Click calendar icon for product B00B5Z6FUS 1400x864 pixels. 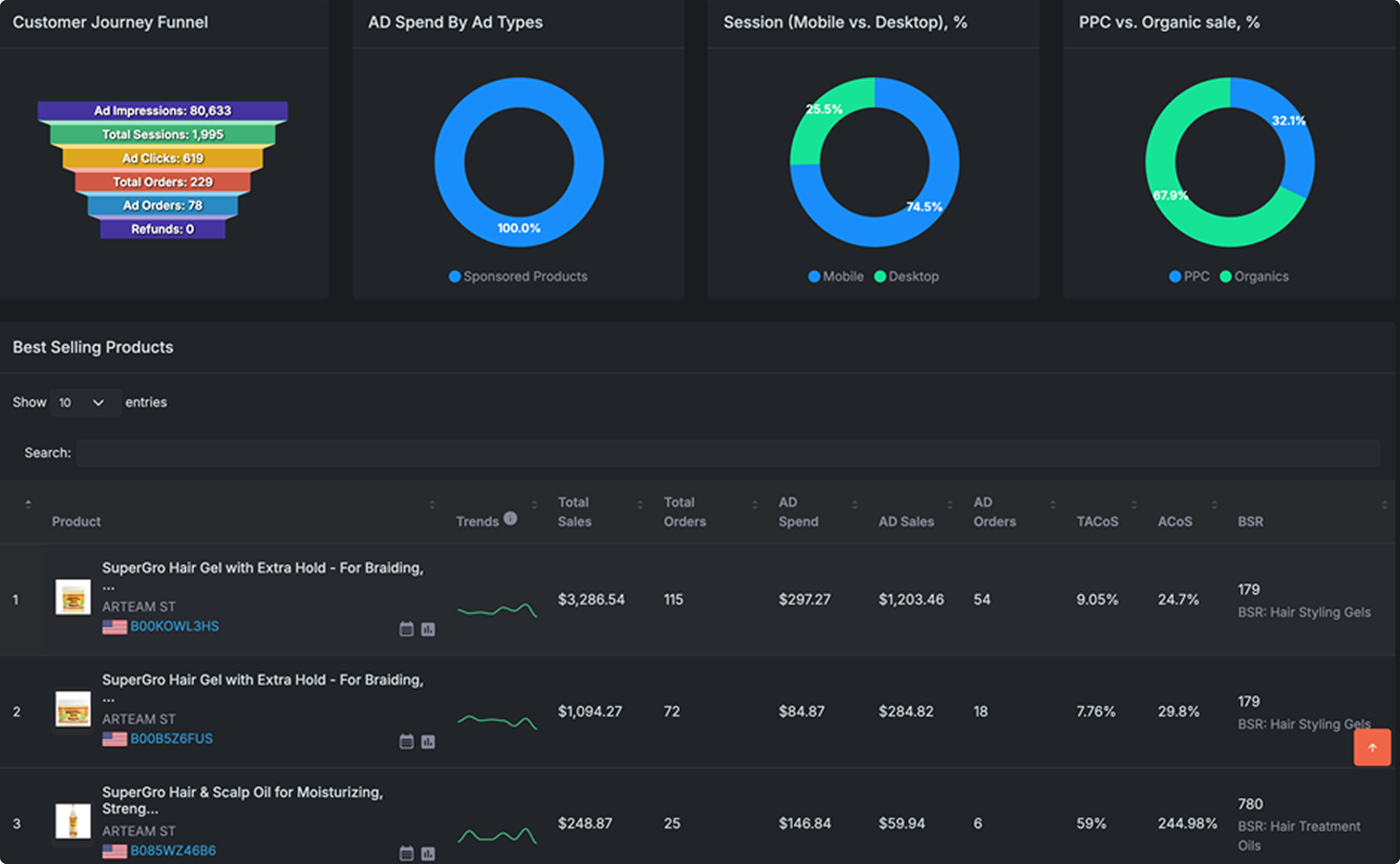click(406, 742)
